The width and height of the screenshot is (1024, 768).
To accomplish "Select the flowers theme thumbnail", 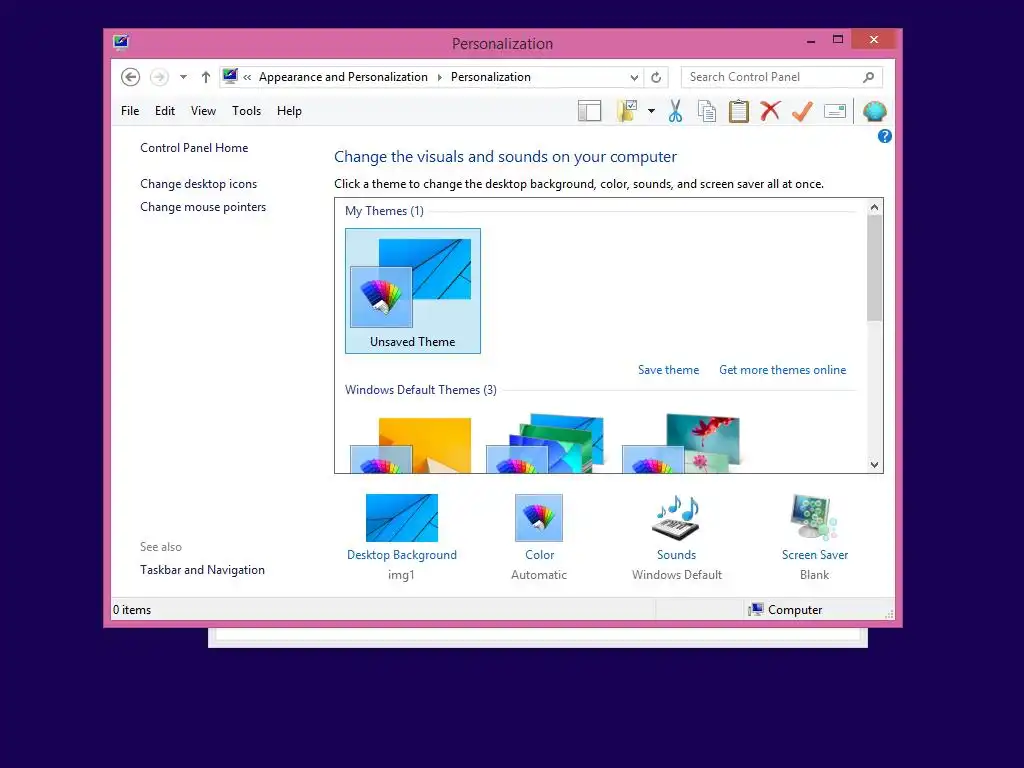I will click(681, 443).
